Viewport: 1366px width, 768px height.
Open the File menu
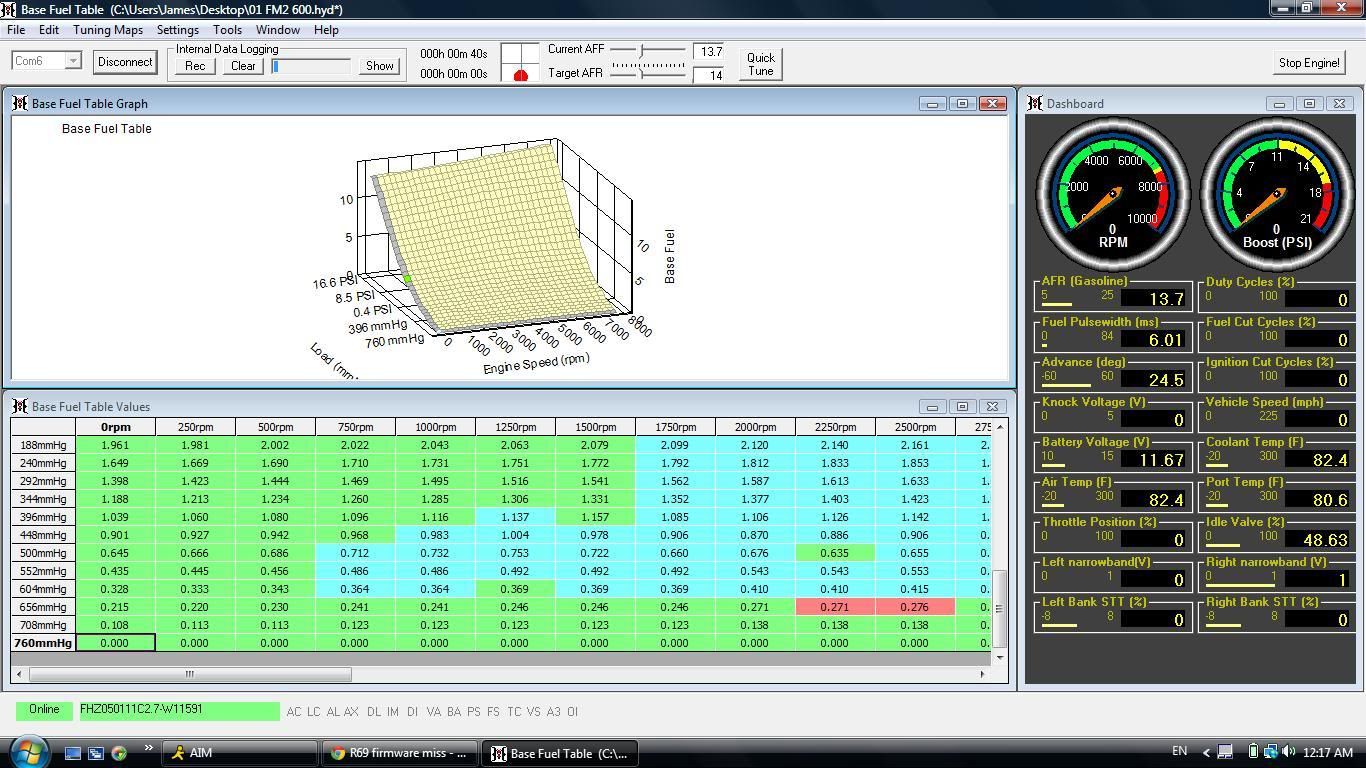pyautogui.click(x=17, y=30)
